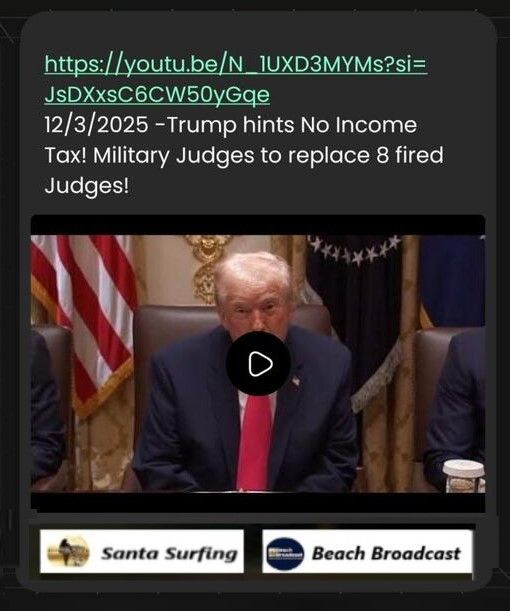Open the Beach Broadcast banner text
Screen dimensions: 510x611
[x=386, y=553]
